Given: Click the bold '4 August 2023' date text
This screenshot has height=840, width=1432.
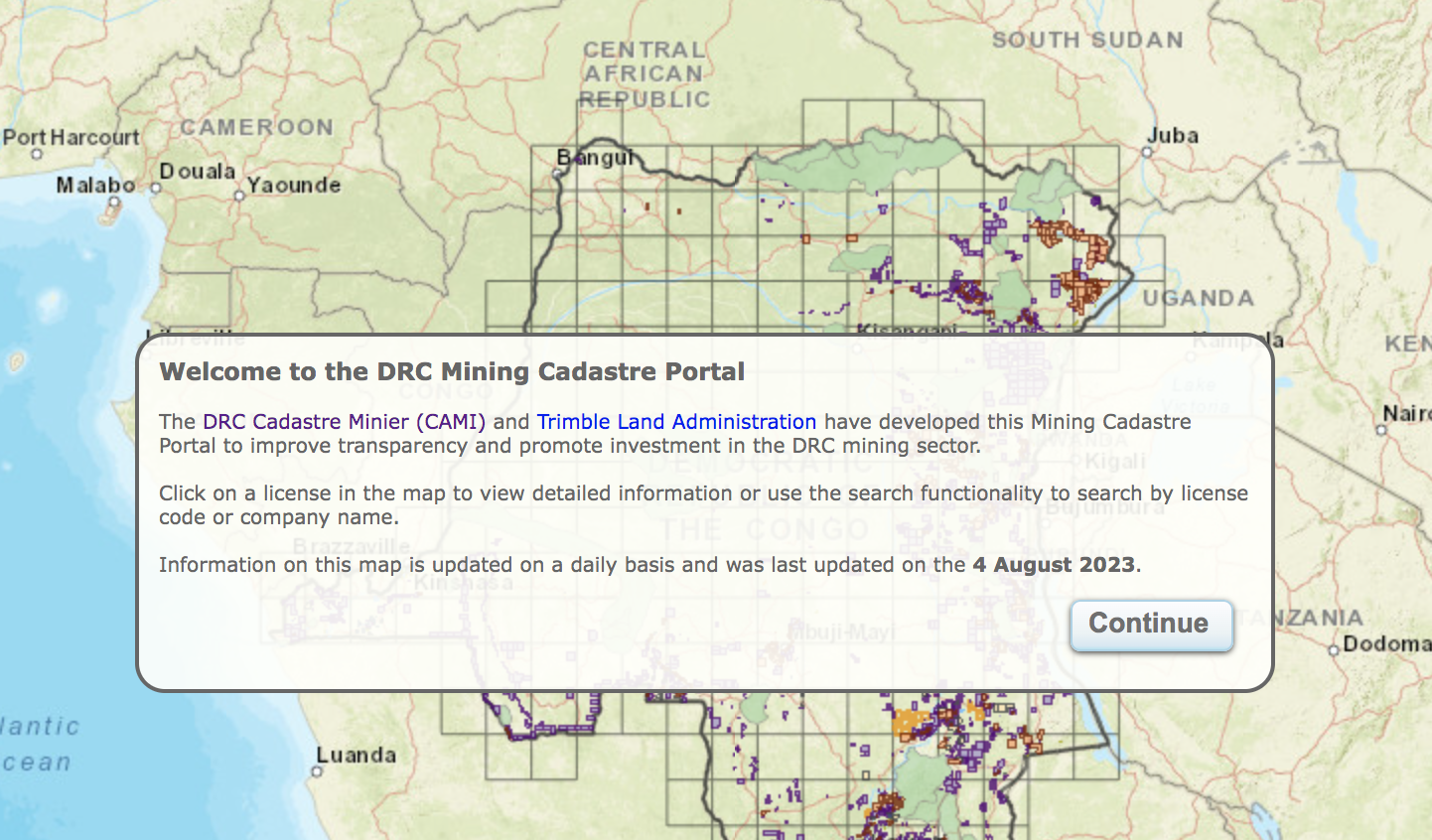Looking at the screenshot, I should (1053, 565).
